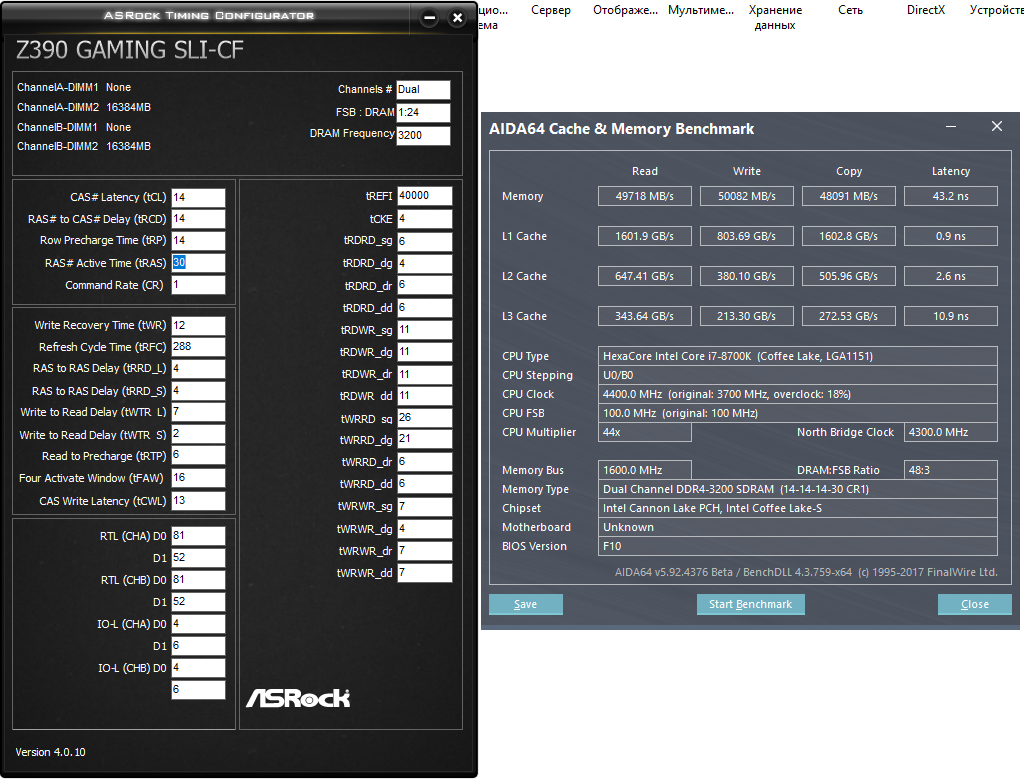Screen dimensions: 1024x784
Task: Select the tRRD_S field
Action: coord(199,391)
